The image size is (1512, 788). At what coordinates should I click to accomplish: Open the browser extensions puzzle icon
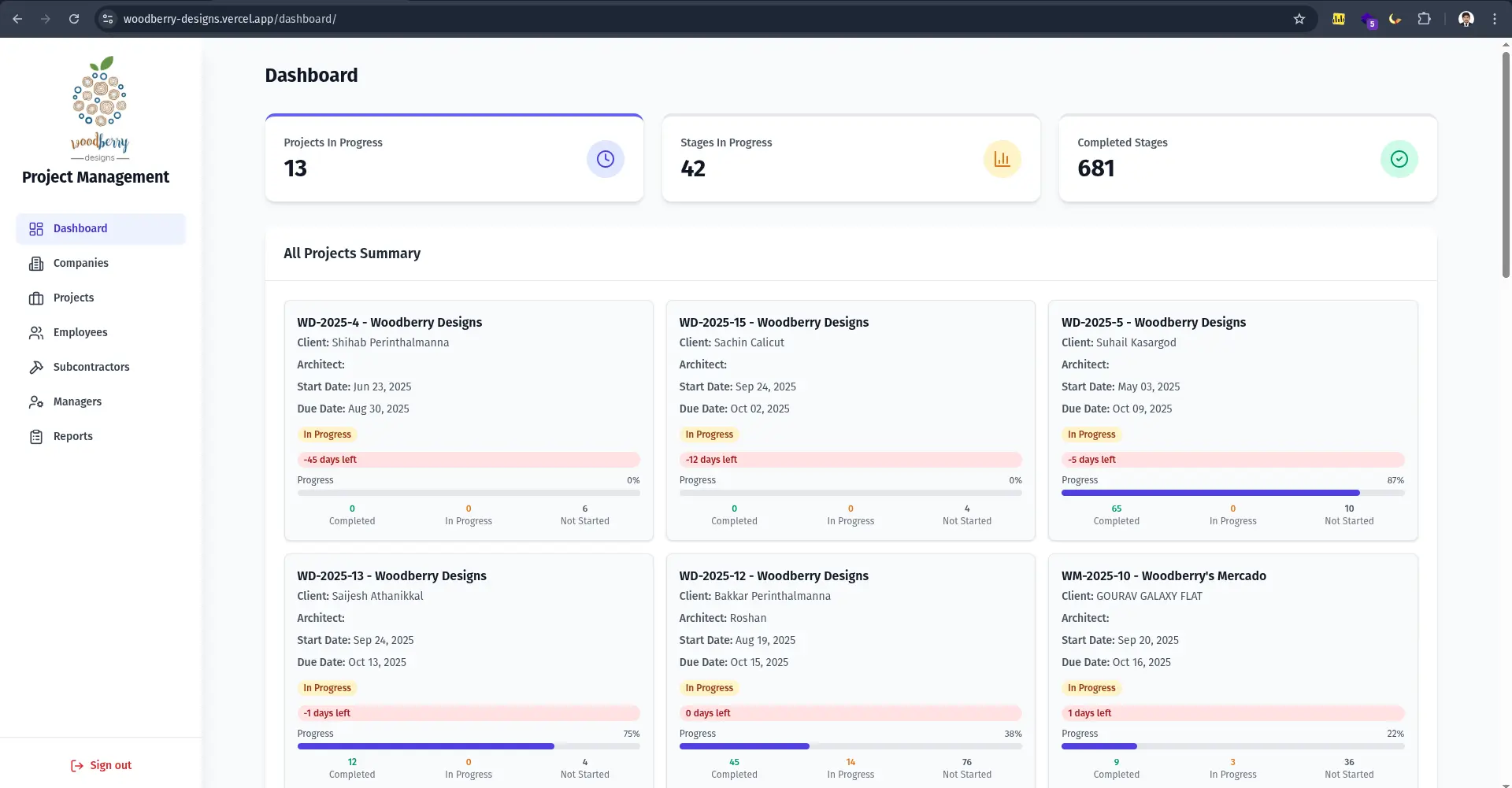1425,18
